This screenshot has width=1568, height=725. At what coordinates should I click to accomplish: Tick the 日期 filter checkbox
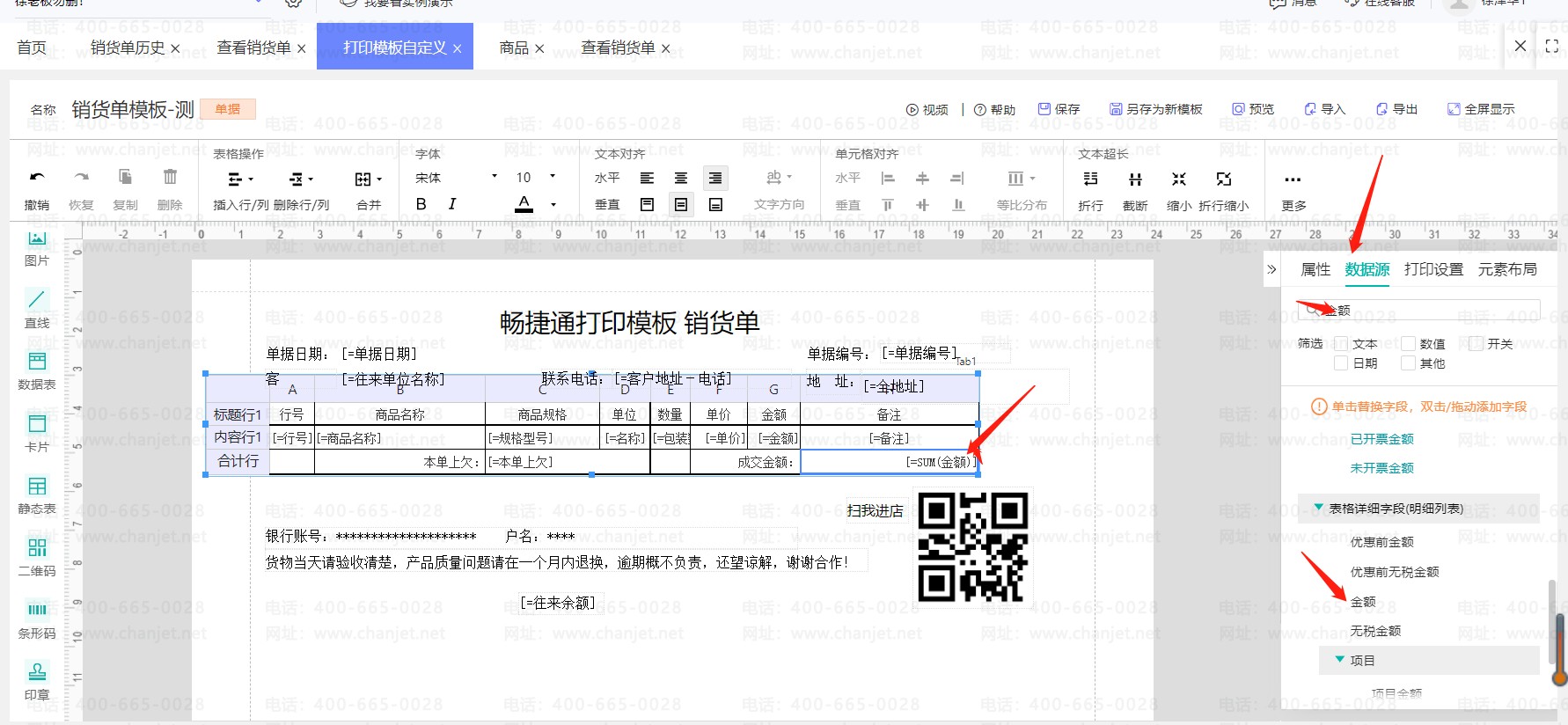[1342, 363]
